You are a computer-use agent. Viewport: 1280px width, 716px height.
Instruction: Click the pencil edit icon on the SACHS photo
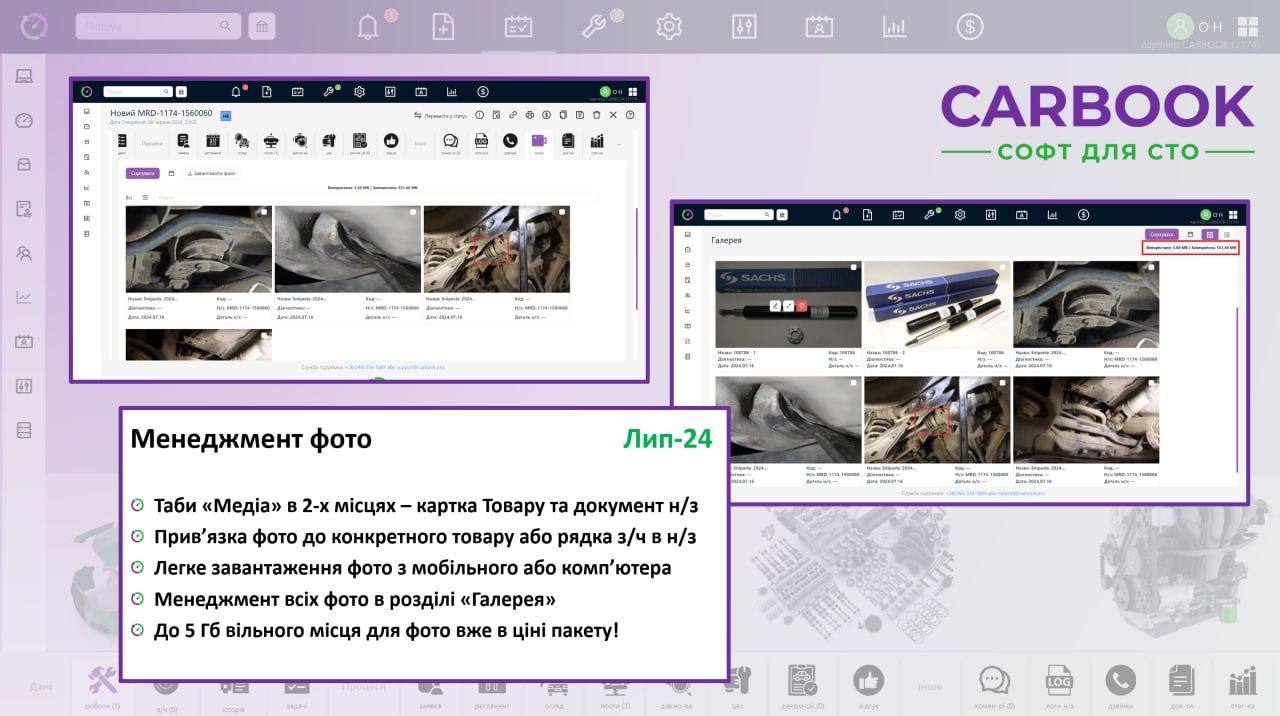(774, 304)
